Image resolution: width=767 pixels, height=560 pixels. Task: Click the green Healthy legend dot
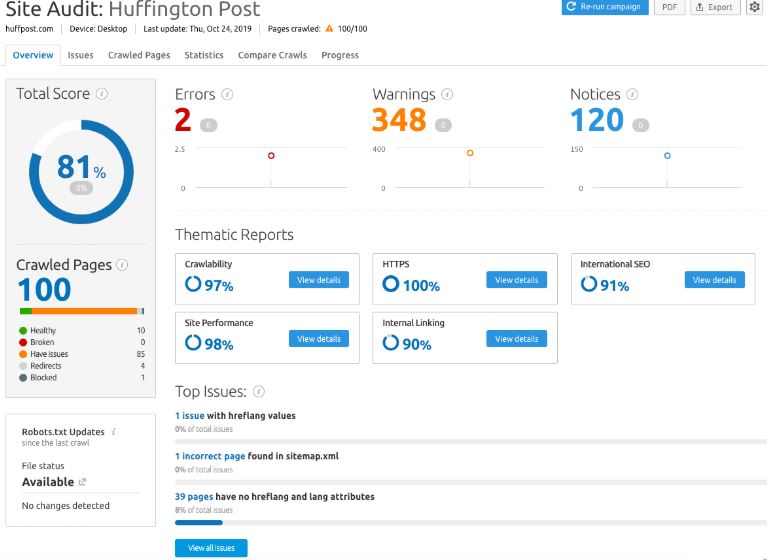click(x=23, y=331)
